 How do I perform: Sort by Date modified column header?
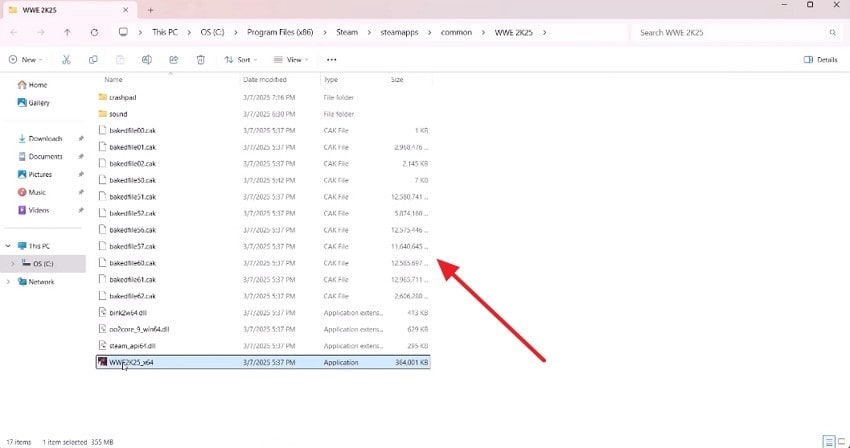(265, 80)
